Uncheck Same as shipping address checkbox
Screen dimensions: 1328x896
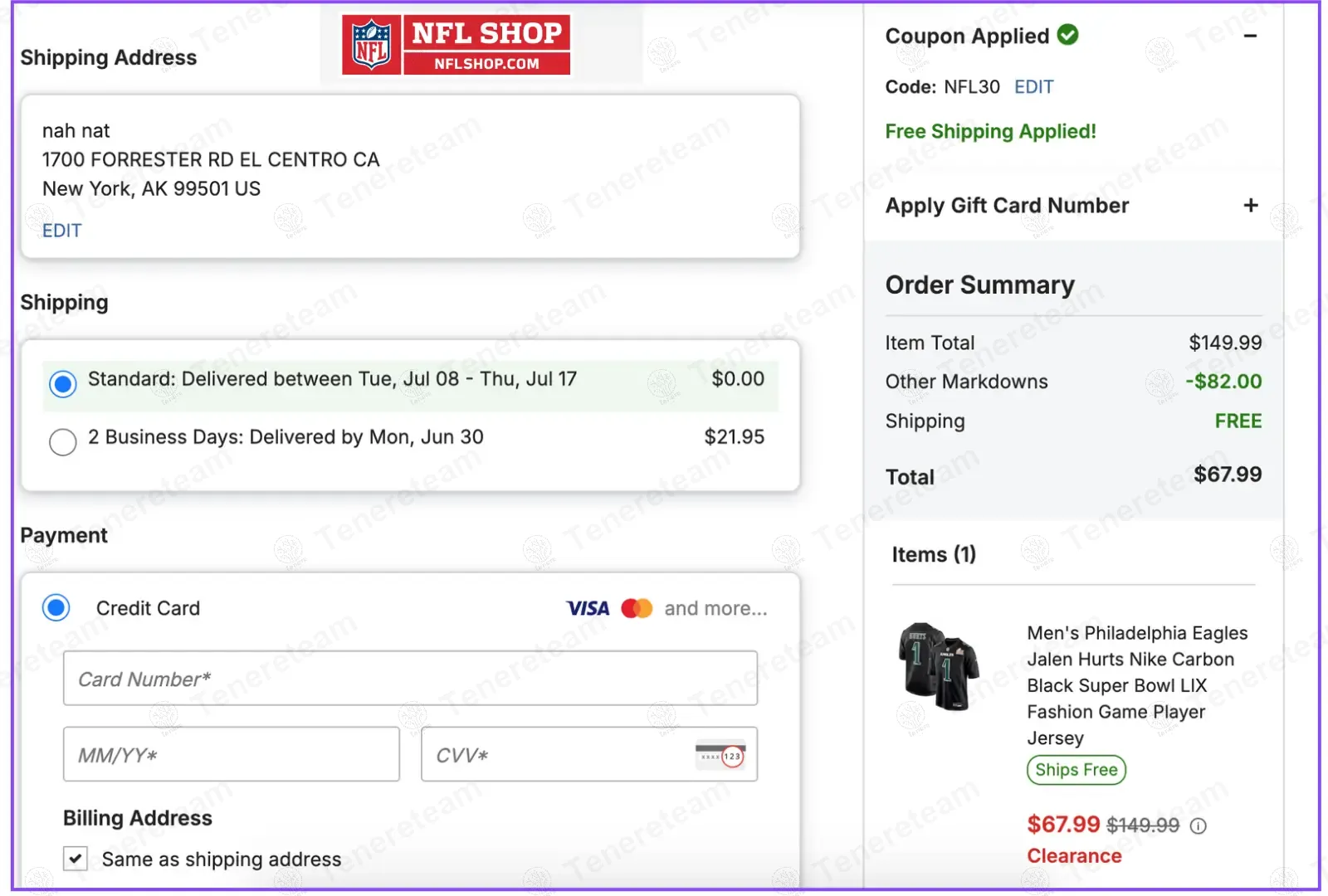pyautogui.click(x=76, y=858)
